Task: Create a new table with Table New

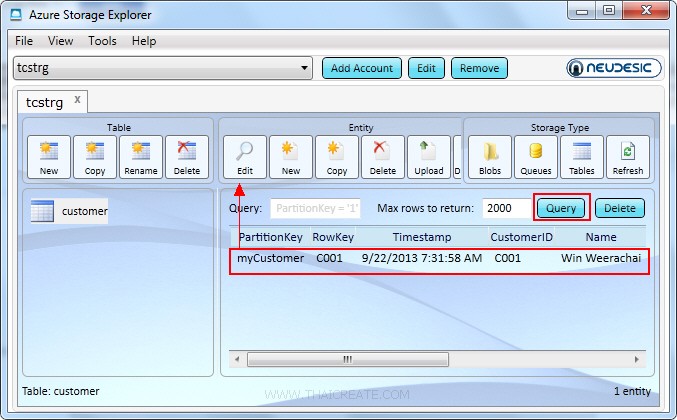Action: [x=49, y=157]
